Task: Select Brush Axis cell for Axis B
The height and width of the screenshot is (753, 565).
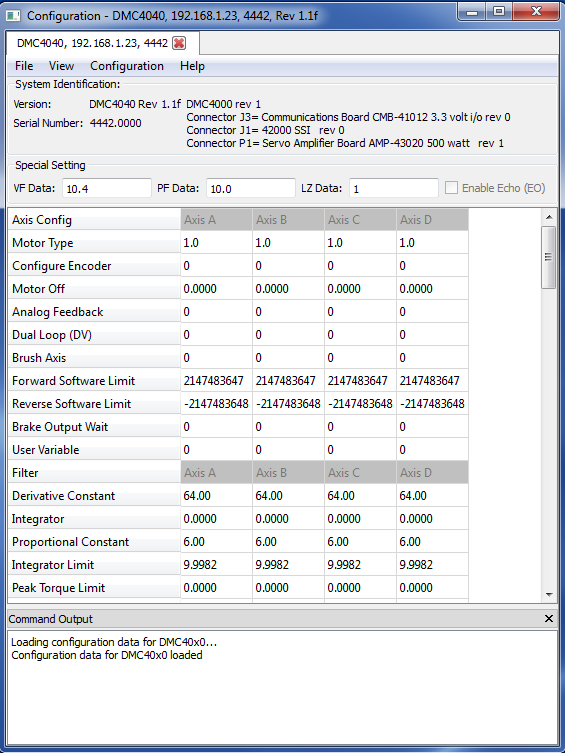Action: click(x=289, y=358)
